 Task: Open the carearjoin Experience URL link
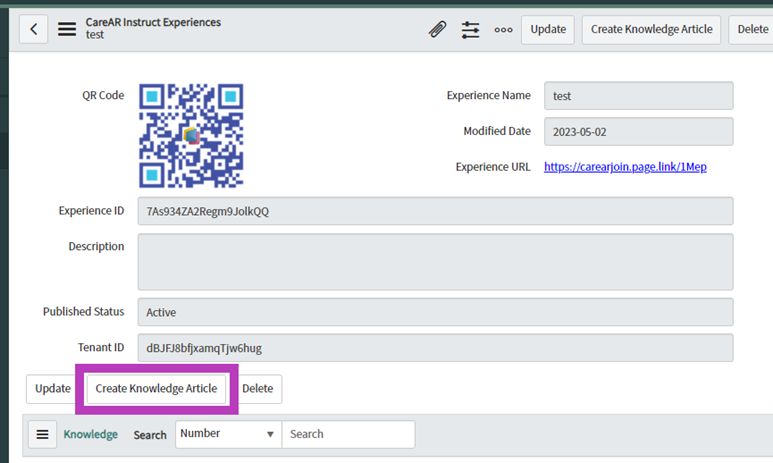click(625, 167)
